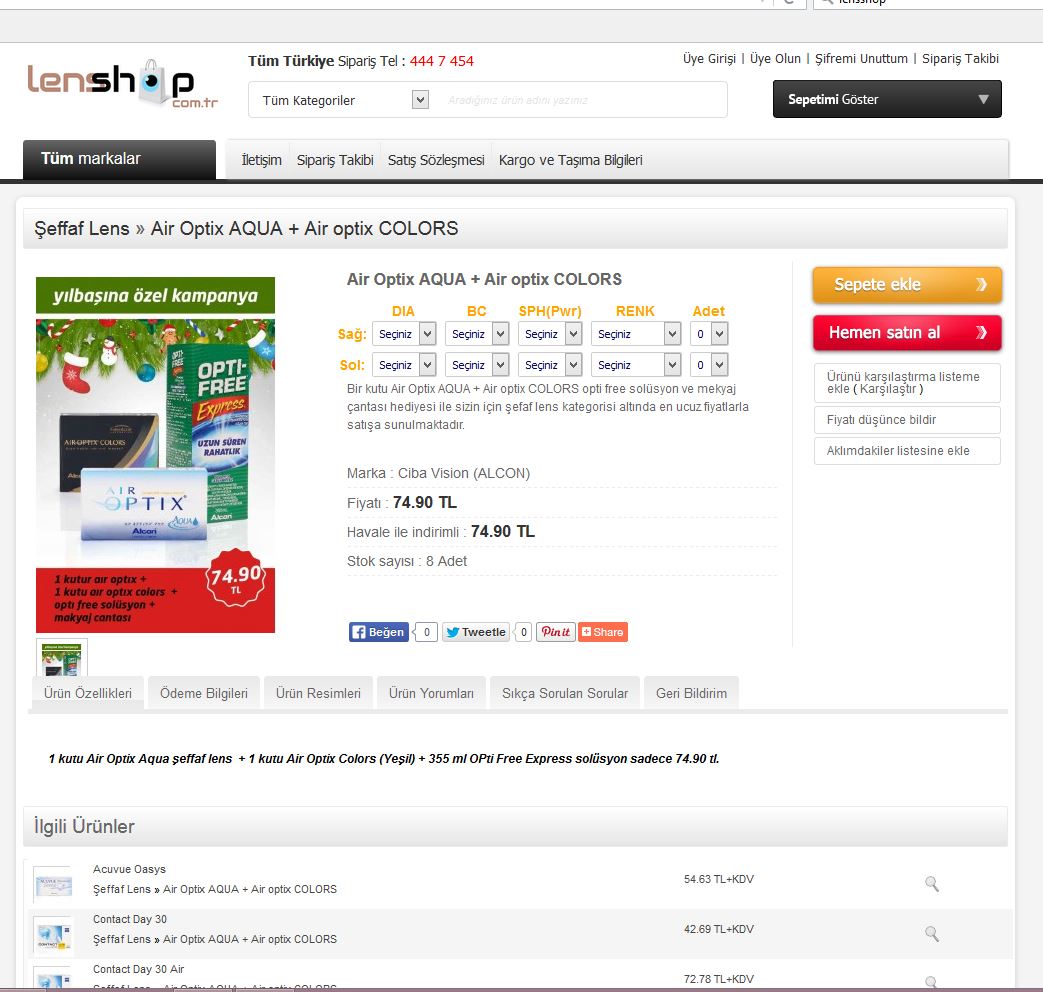
Task: Switch to Ödeme Bilgileri tab
Action: click(204, 693)
